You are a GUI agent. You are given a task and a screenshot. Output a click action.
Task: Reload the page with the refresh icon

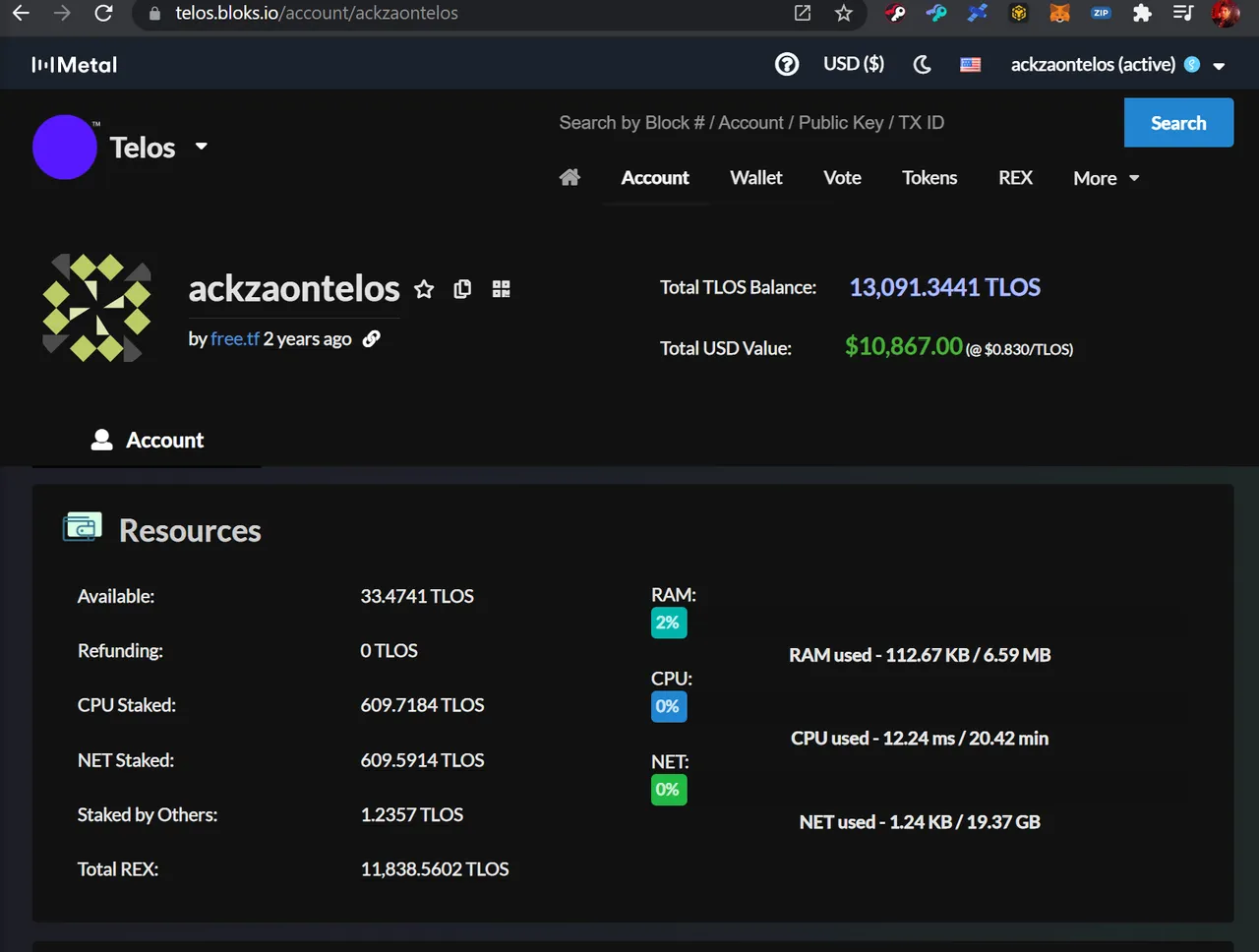103,13
